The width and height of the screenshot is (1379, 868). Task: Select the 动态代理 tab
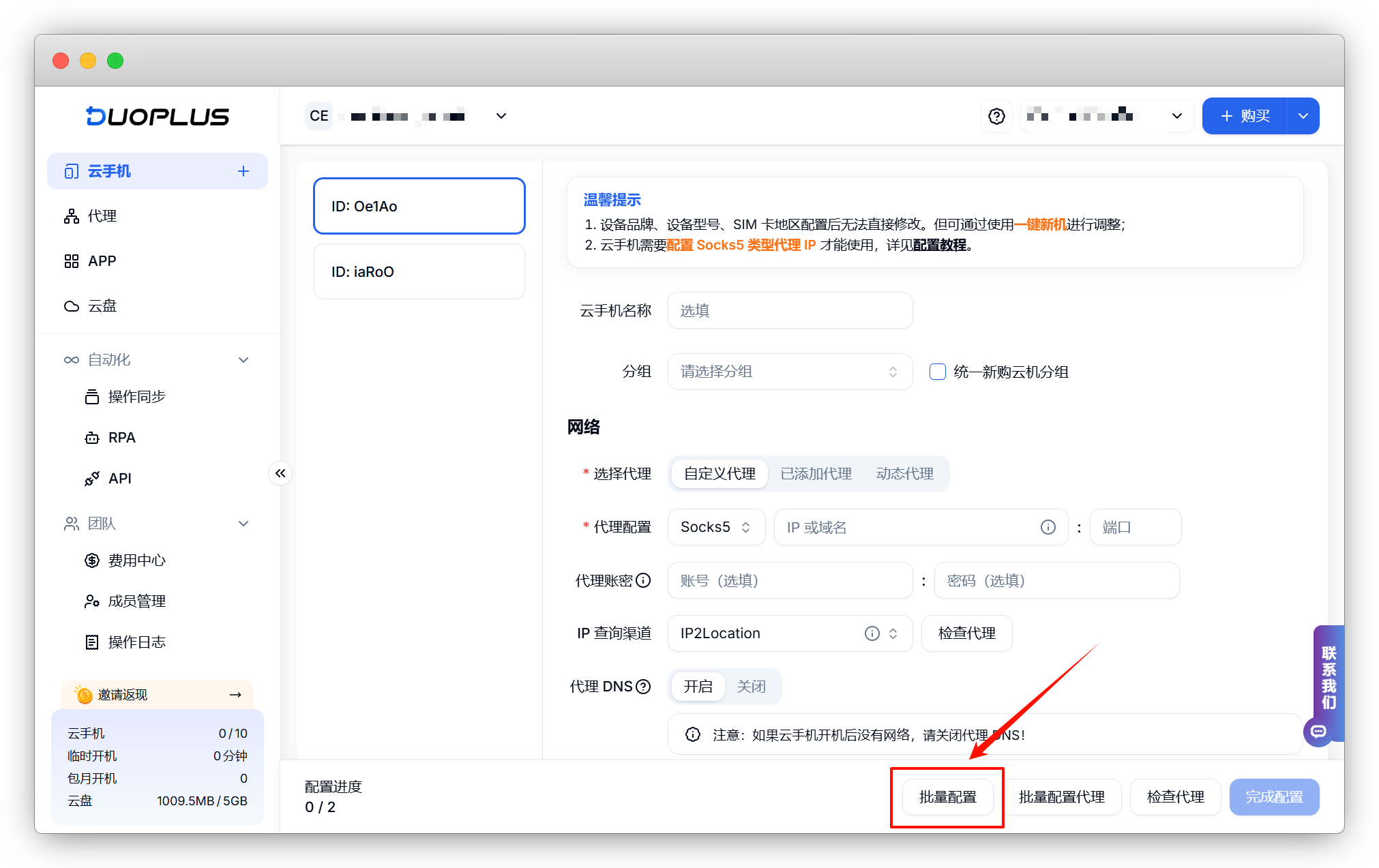tap(904, 474)
